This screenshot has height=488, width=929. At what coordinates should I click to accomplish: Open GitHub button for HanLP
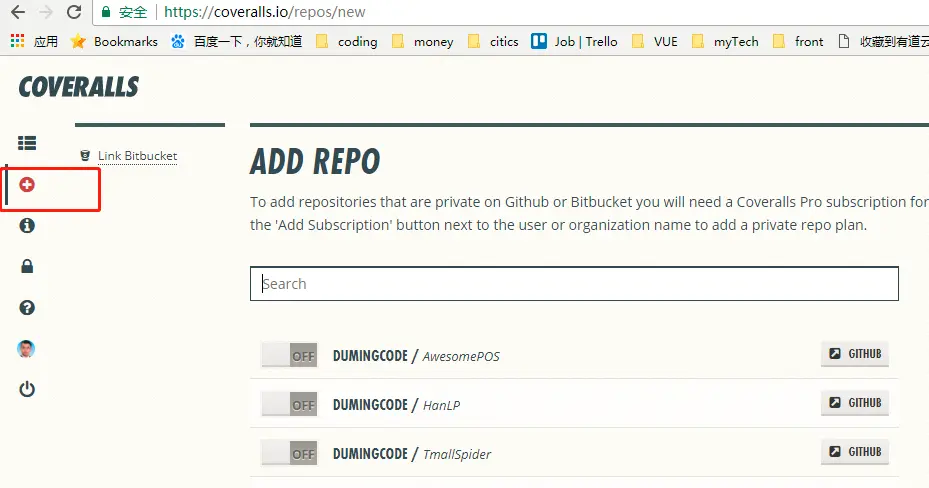coord(854,403)
